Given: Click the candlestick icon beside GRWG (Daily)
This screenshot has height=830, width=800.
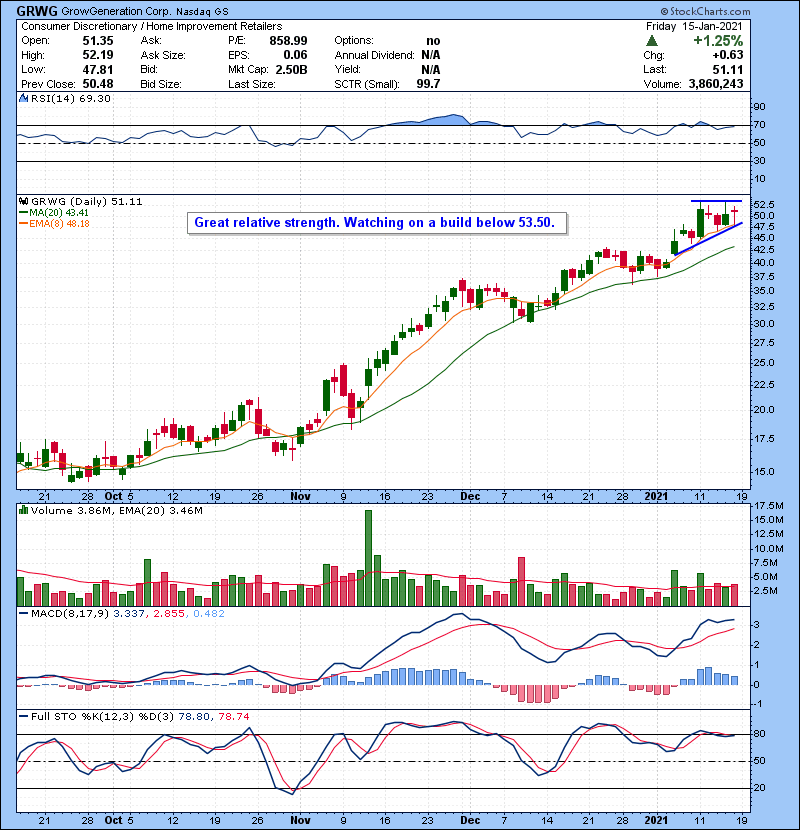Looking at the screenshot, I should click(23, 201).
